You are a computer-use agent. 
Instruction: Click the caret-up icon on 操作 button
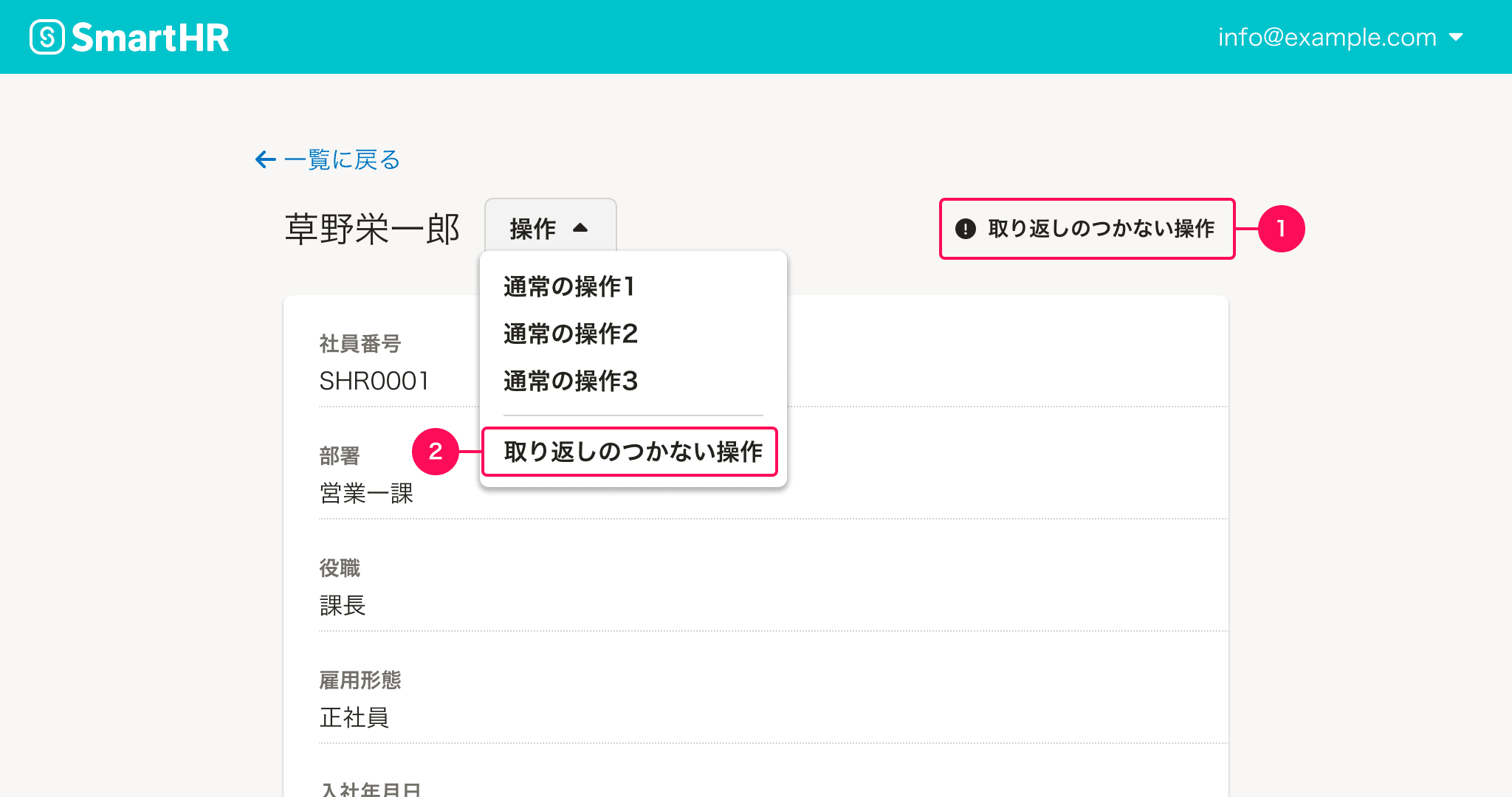pos(580,228)
